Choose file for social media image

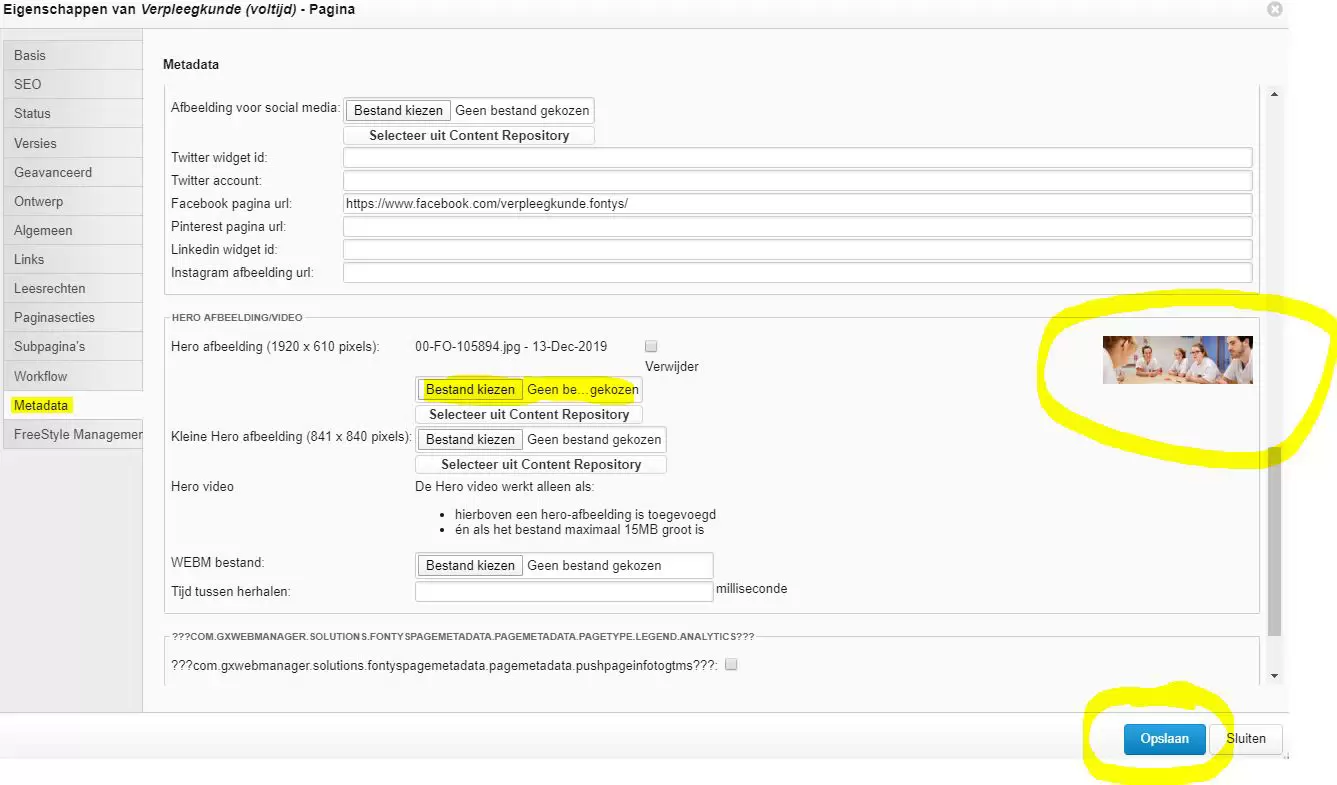(398, 110)
